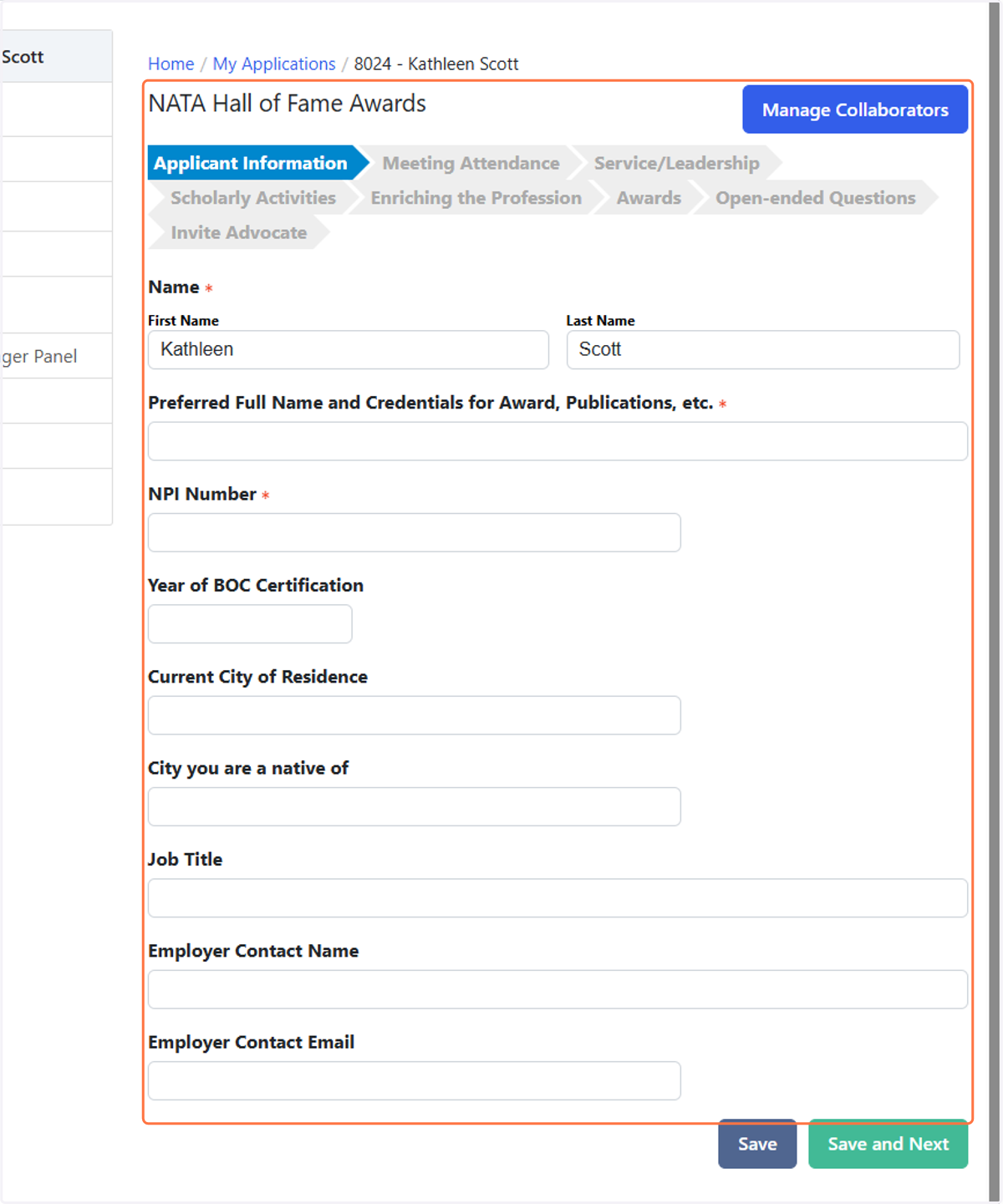Click the NATA Hall of Fame Awards heading
The image size is (1003, 1204).
click(287, 103)
